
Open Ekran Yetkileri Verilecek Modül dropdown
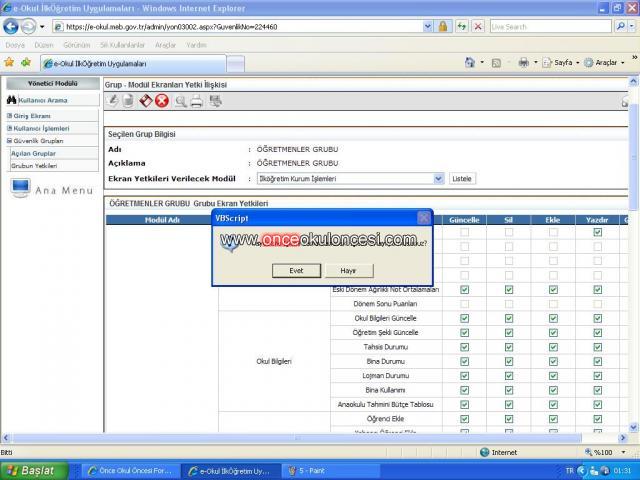(439, 179)
